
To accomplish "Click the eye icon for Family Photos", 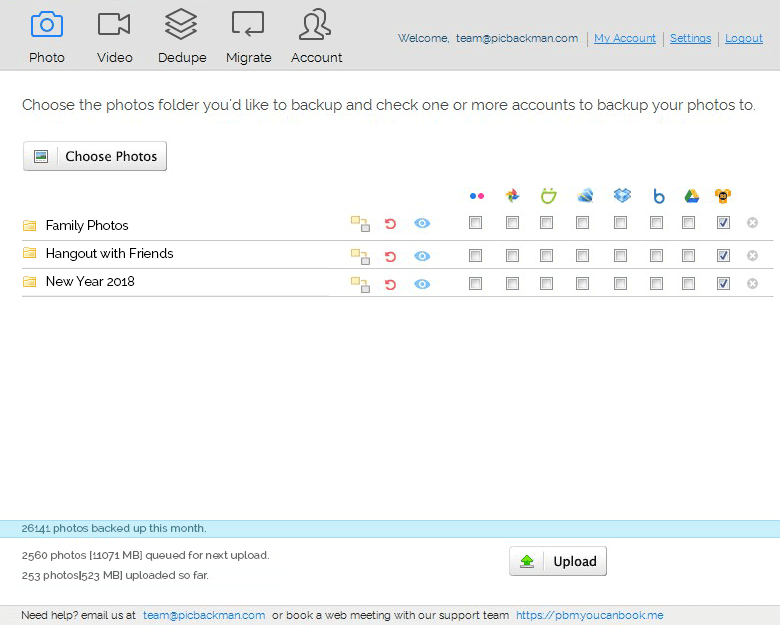I will 422,223.
